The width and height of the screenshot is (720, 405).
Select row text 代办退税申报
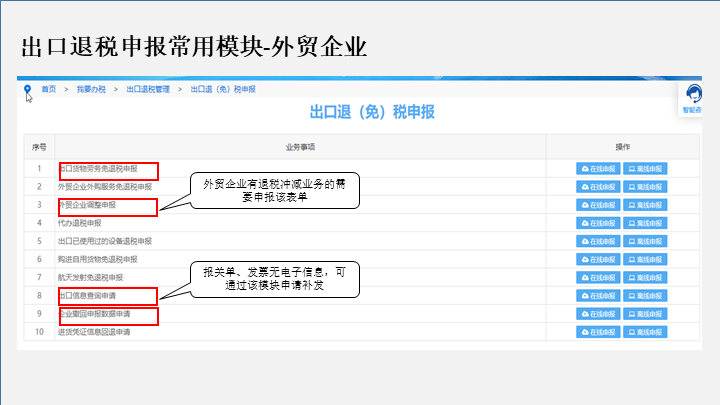point(79,223)
